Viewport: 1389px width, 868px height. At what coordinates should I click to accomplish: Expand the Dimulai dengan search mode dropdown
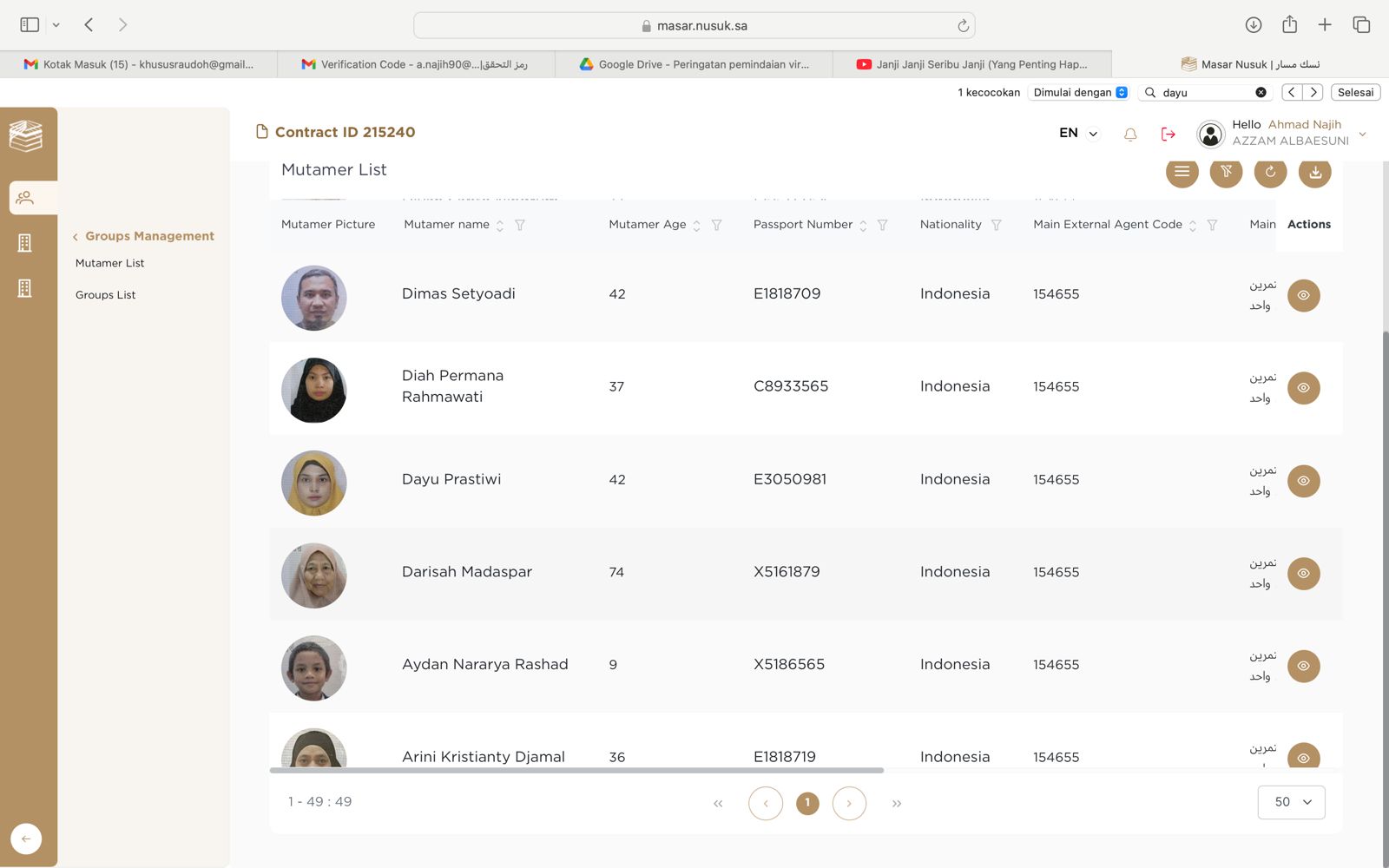[1080, 92]
